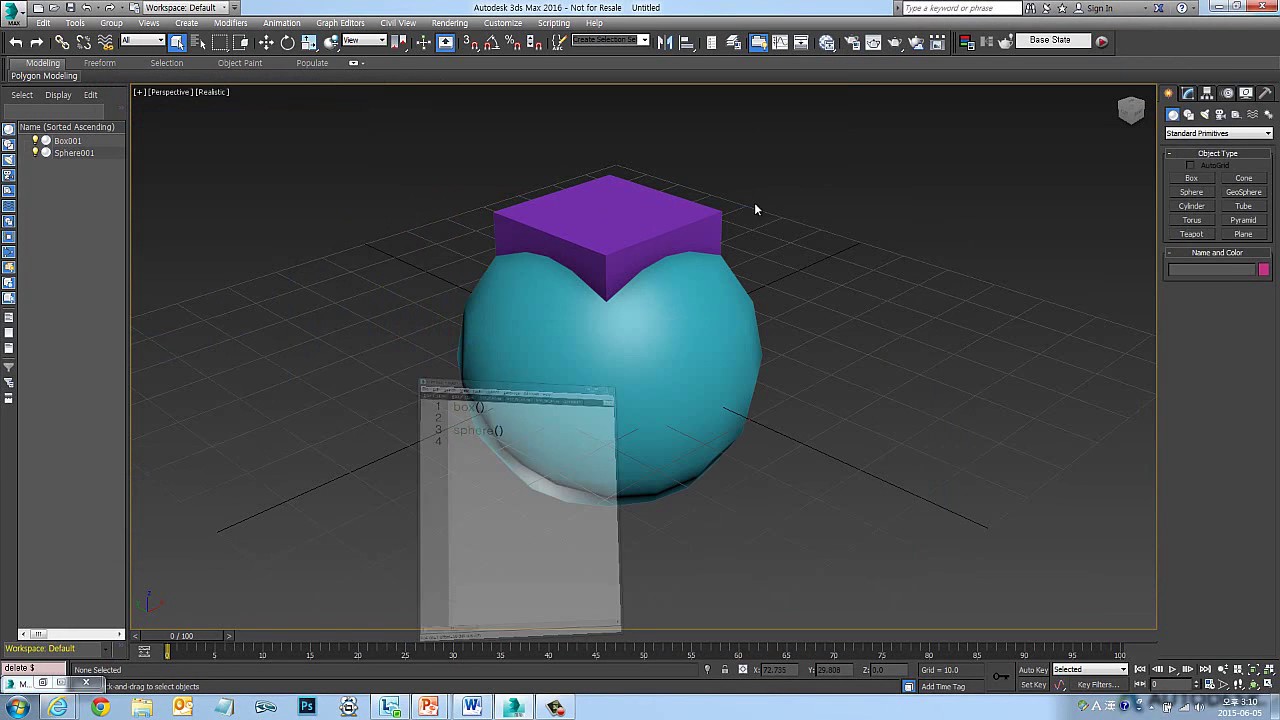Open the Scripting menu
This screenshot has height=720, width=1280.
pyautogui.click(x=554, y=23)
